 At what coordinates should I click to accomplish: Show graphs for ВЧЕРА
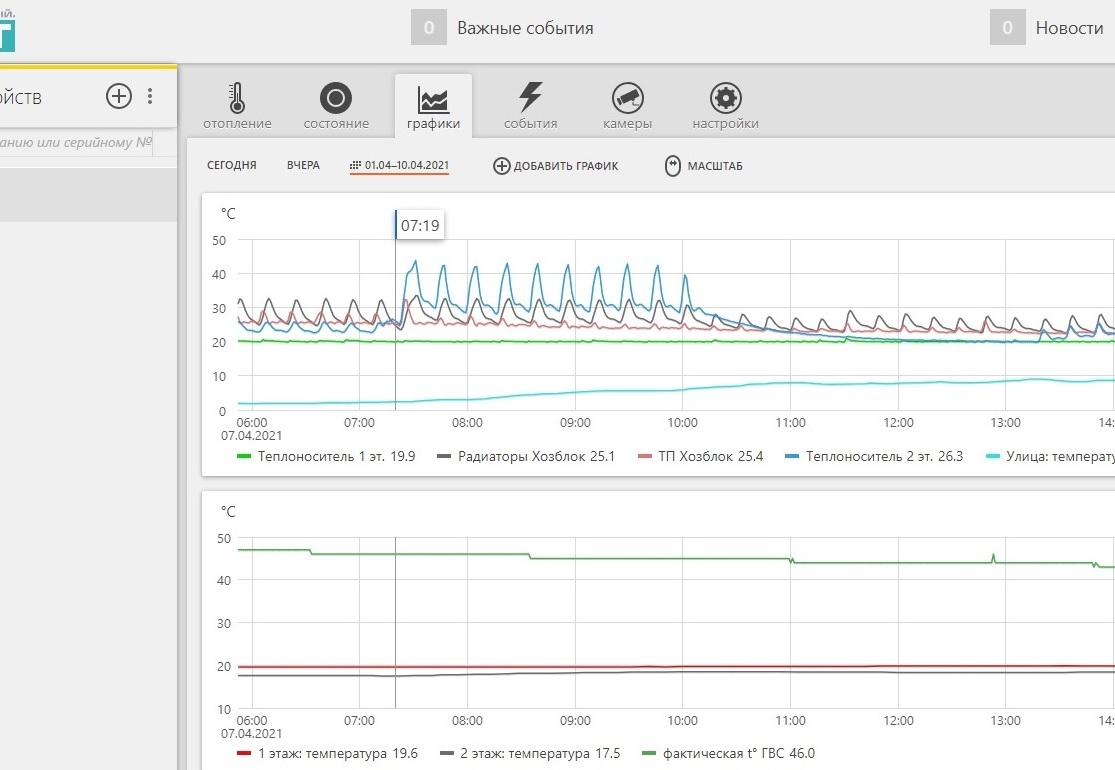303,165
